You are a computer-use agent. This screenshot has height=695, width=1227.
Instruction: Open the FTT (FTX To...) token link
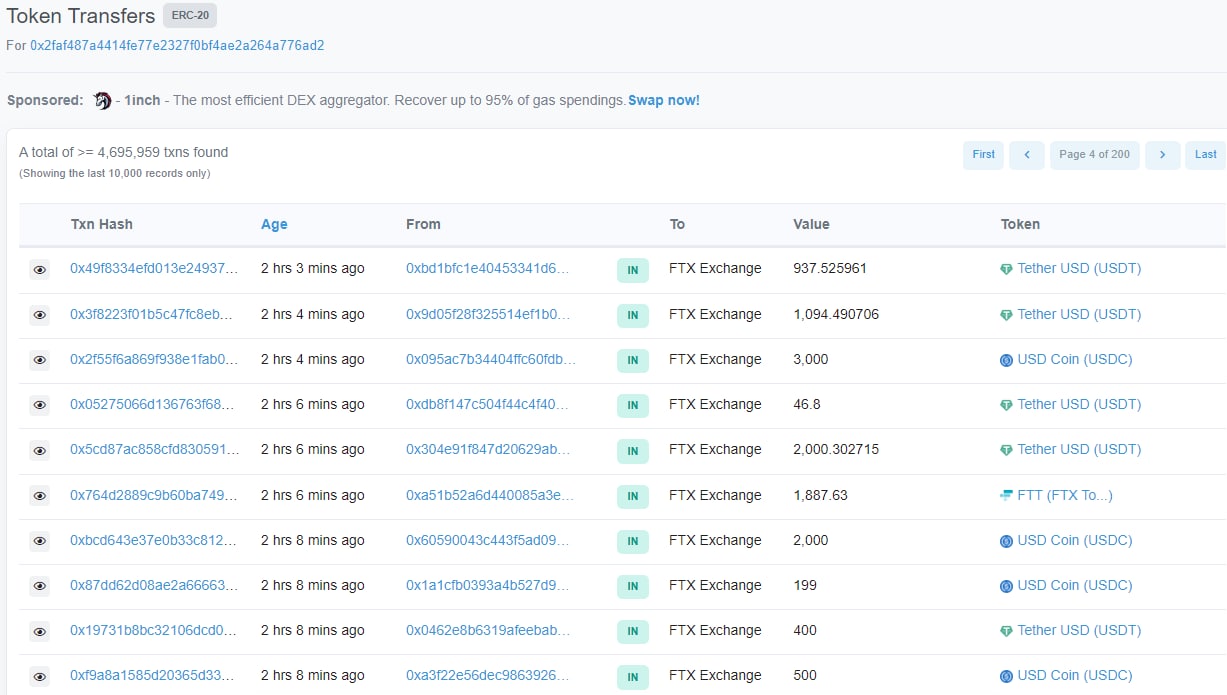pos(1065,495)
